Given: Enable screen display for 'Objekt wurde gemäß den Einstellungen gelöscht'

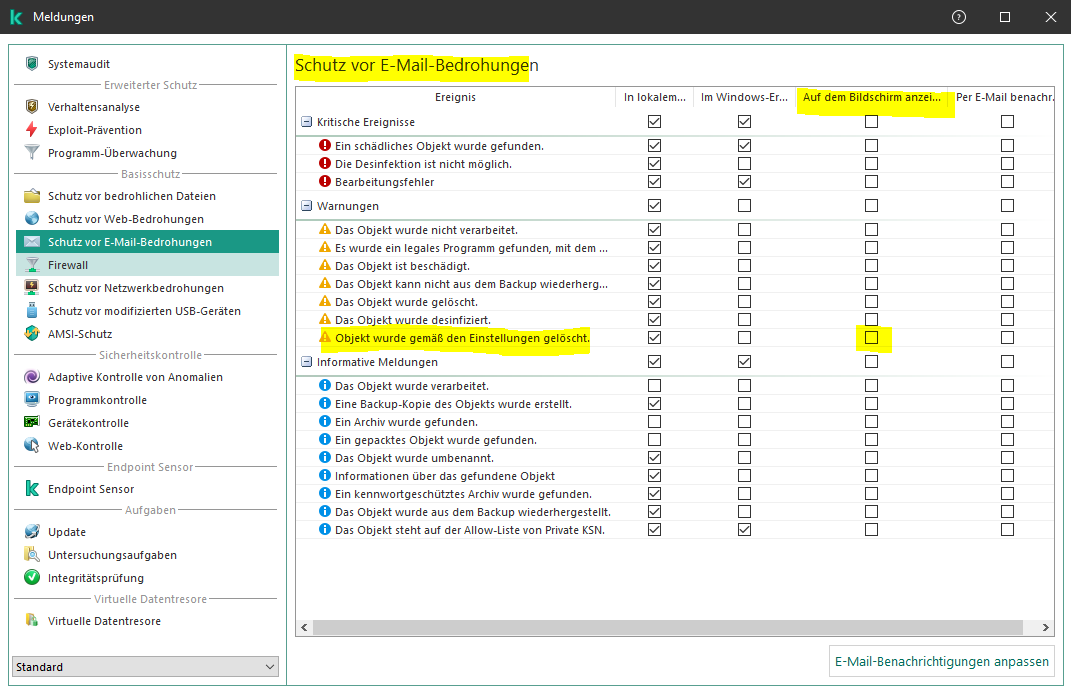Looking at the screenshot, I should click(x=871, y=338).
